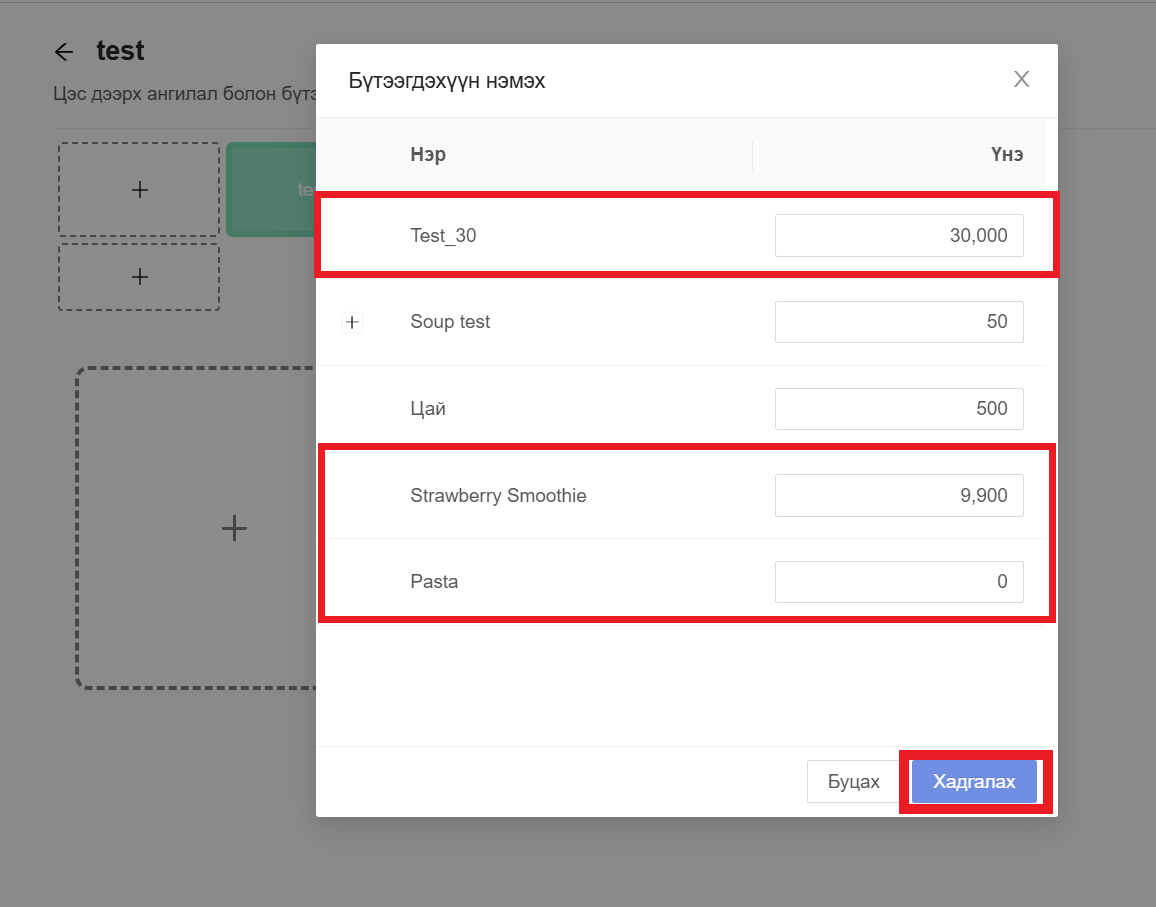Focus the Soup test price field
1156x907 pixels.
[898, 322]
